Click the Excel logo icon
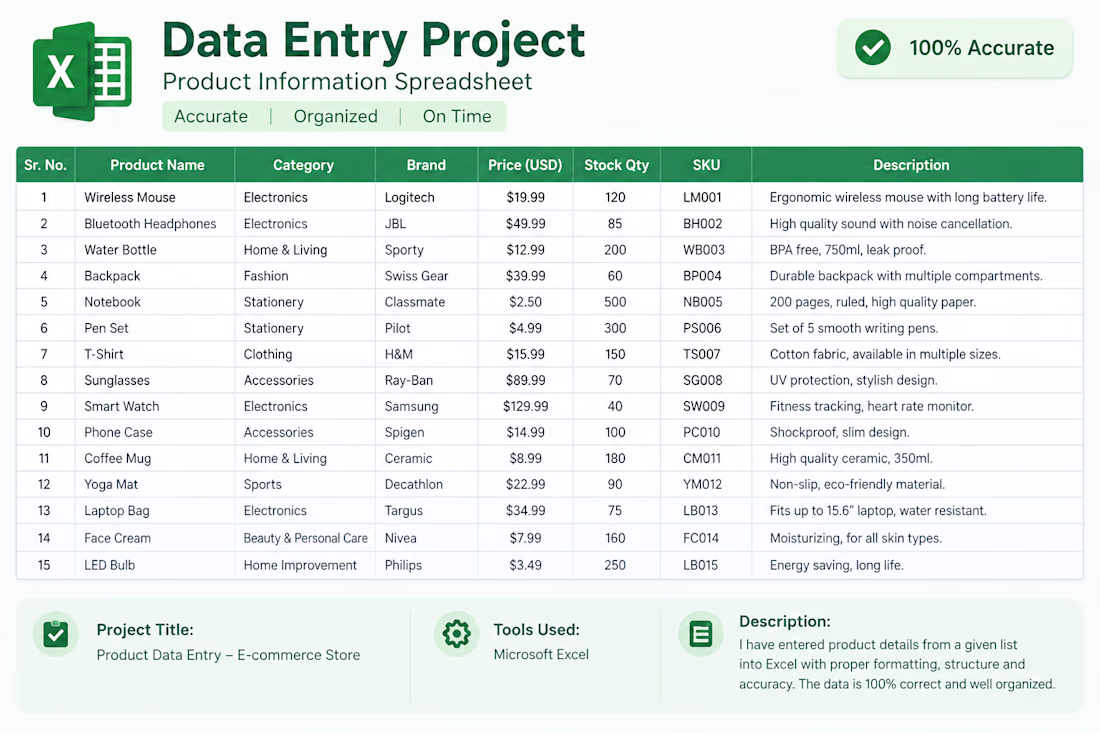Screen dimensions: 1100x733 (82, 72)
